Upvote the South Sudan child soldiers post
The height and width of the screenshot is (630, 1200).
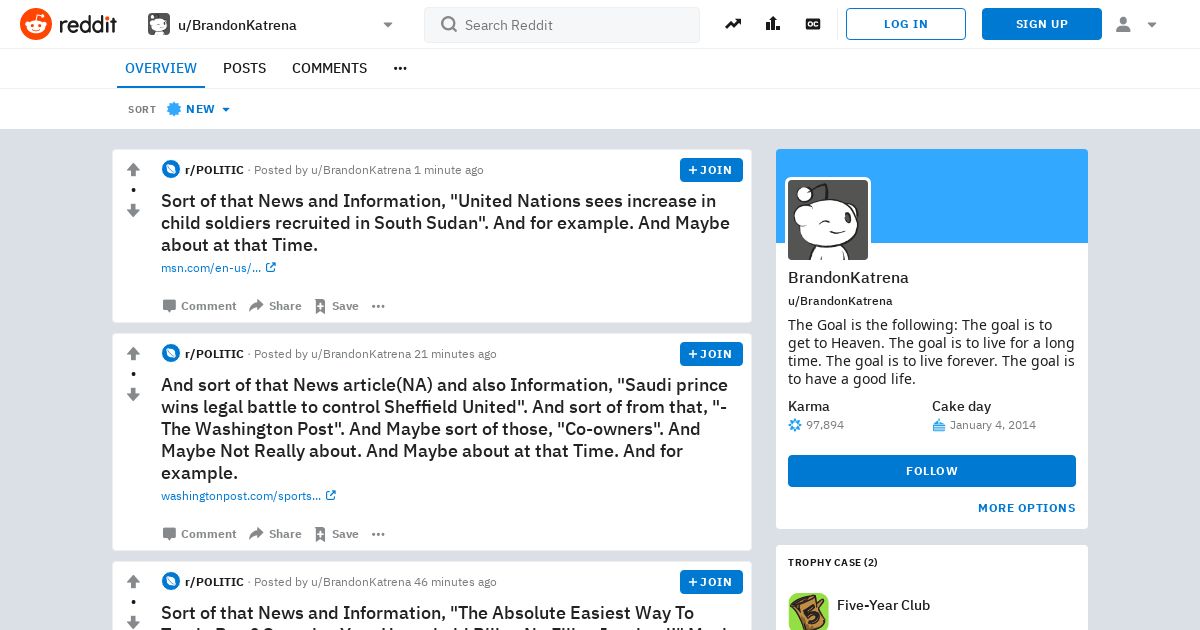(x=133, y=170)
